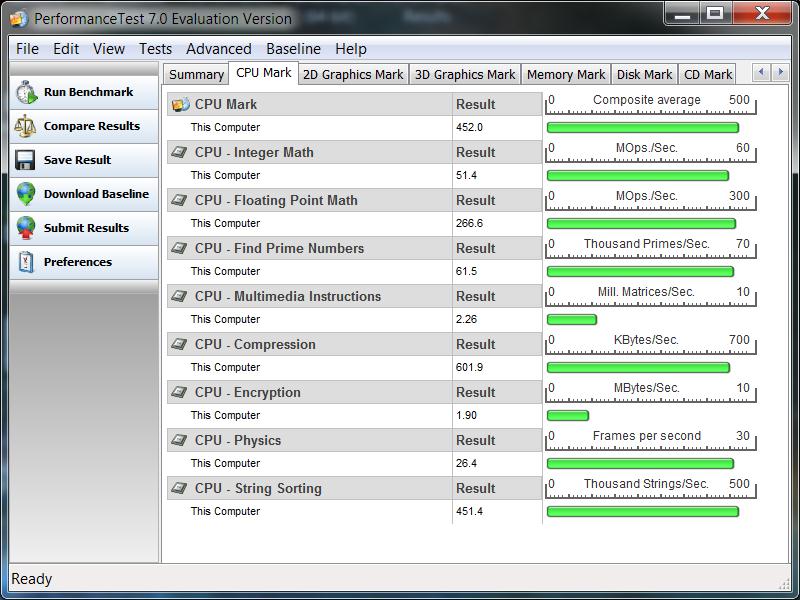The image size is (800, 600).
Task: Click the chip icon beside CPU - Floating Point Math
Action: tap(179, 200)
